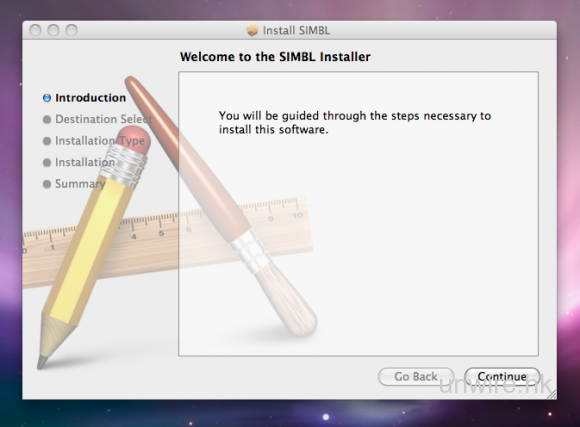Select the Installation Type step label
Image resolution: width=580 pixels, height=427 pixels.
pyautogui.click(x=100, y=141)
